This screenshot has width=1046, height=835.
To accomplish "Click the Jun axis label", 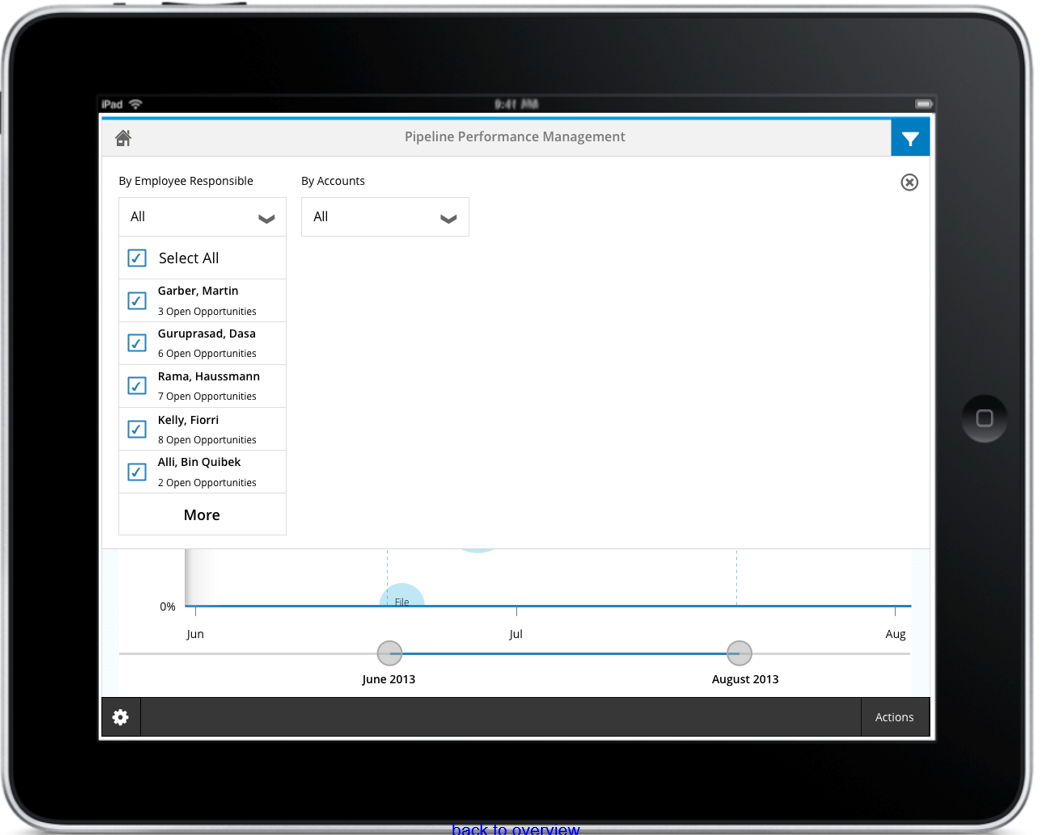I will (x=195, y=634).
